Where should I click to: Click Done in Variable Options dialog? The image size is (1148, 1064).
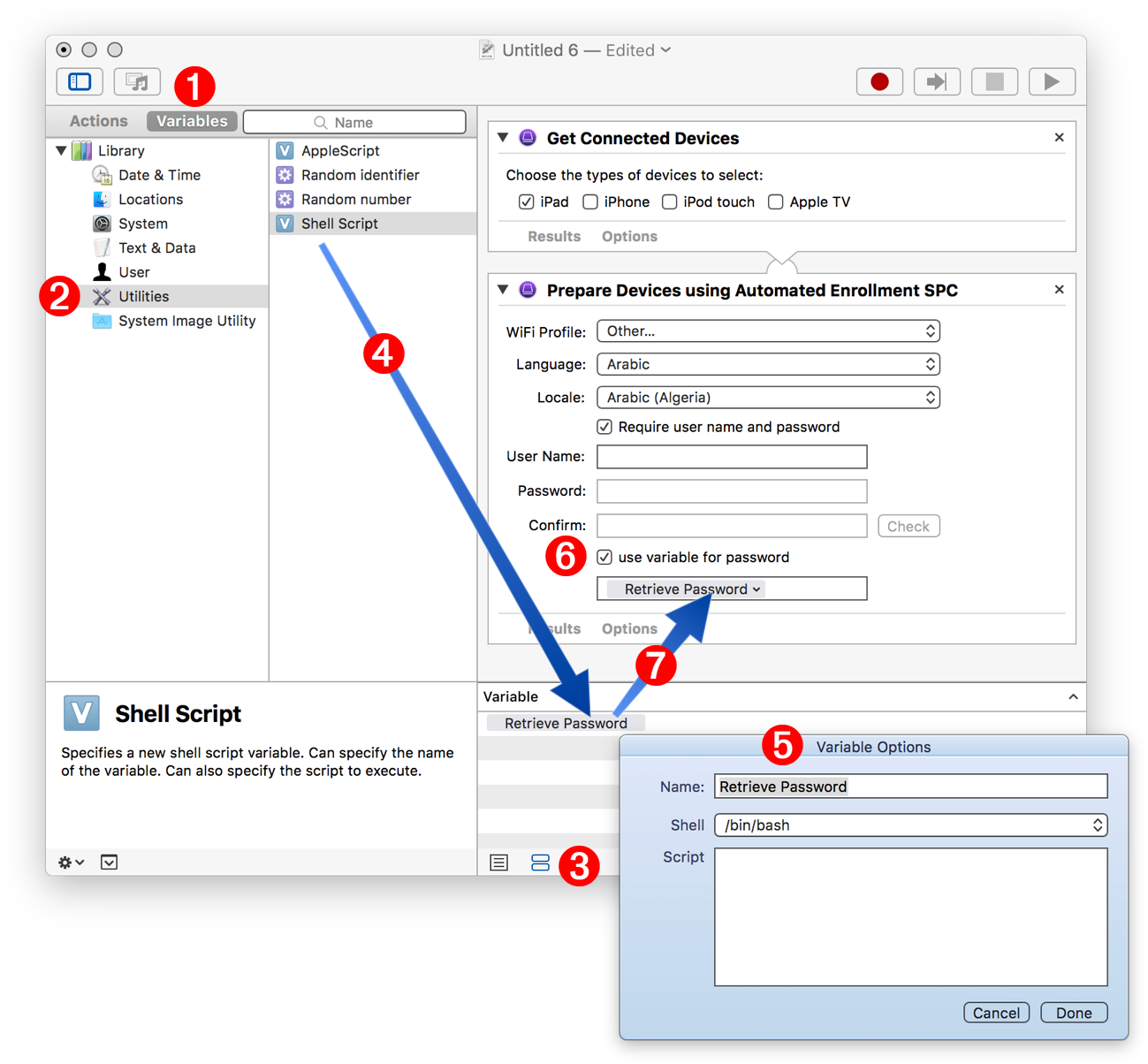(1073, 1012)
